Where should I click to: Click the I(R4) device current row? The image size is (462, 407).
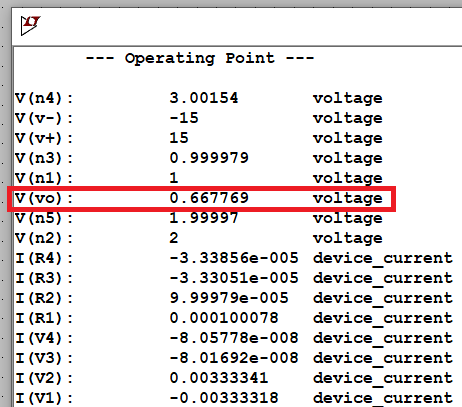(234, 258)
